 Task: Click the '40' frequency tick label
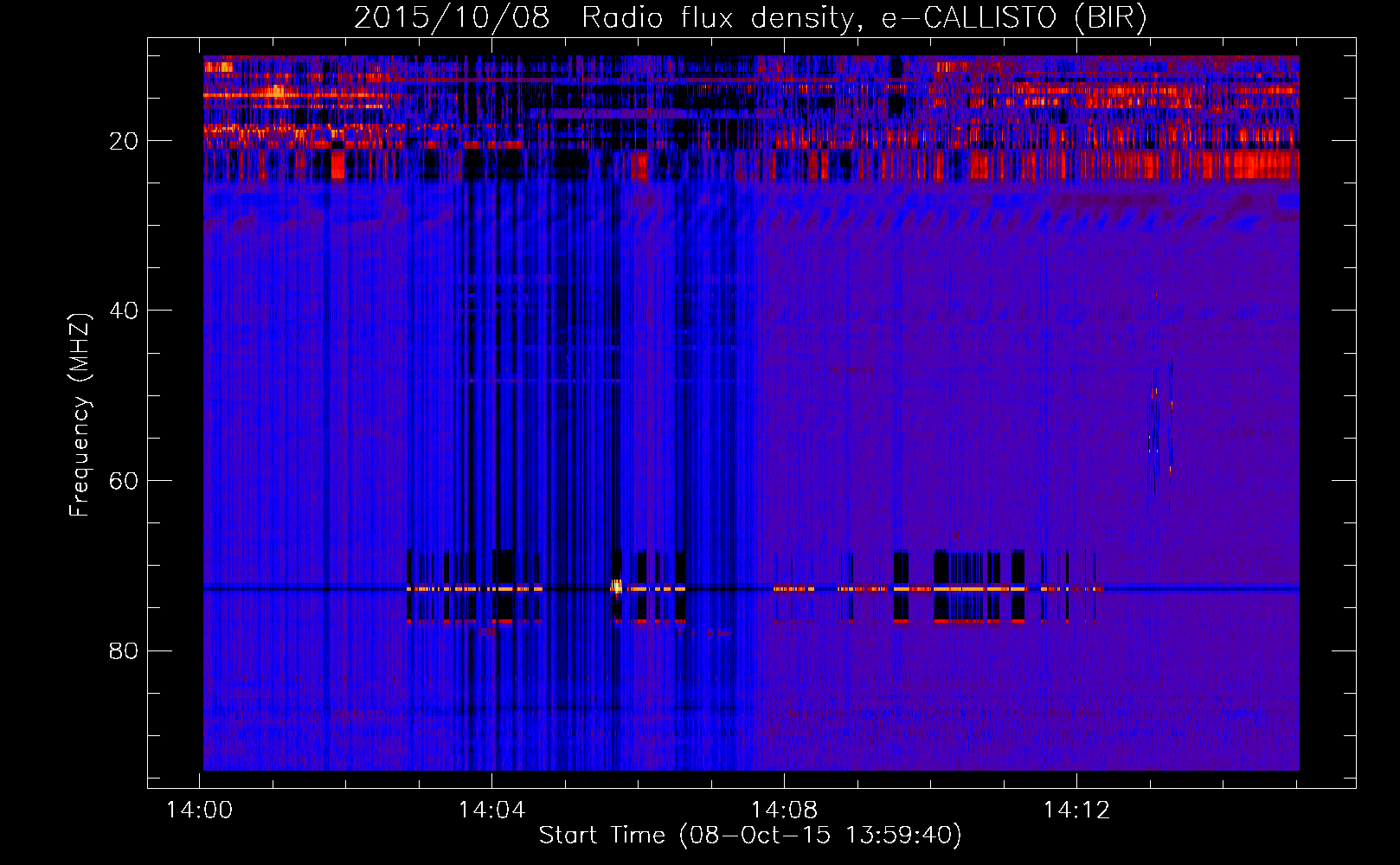[124, 311]
